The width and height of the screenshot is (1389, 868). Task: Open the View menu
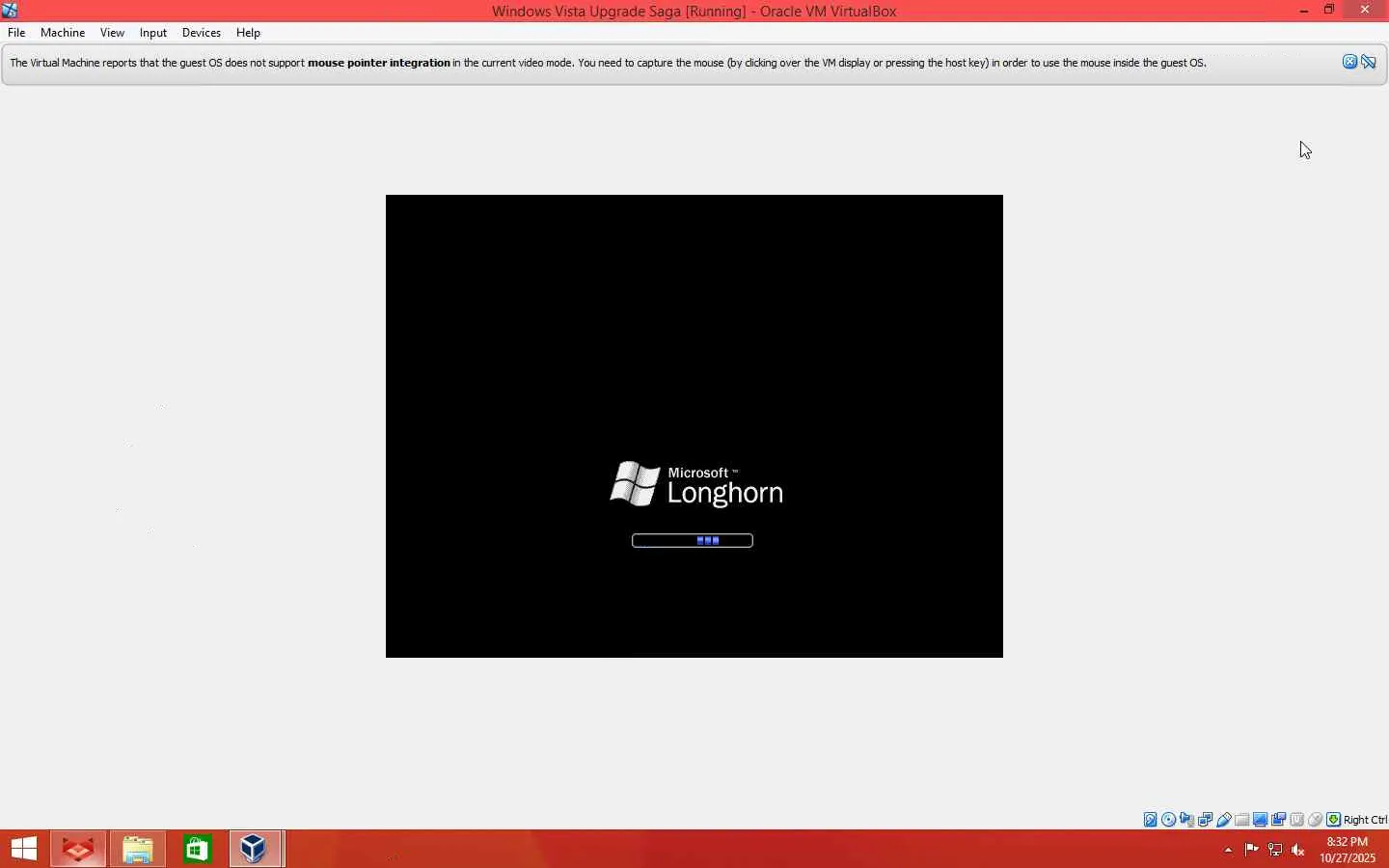pyautogui.click(x=112, y=33)
